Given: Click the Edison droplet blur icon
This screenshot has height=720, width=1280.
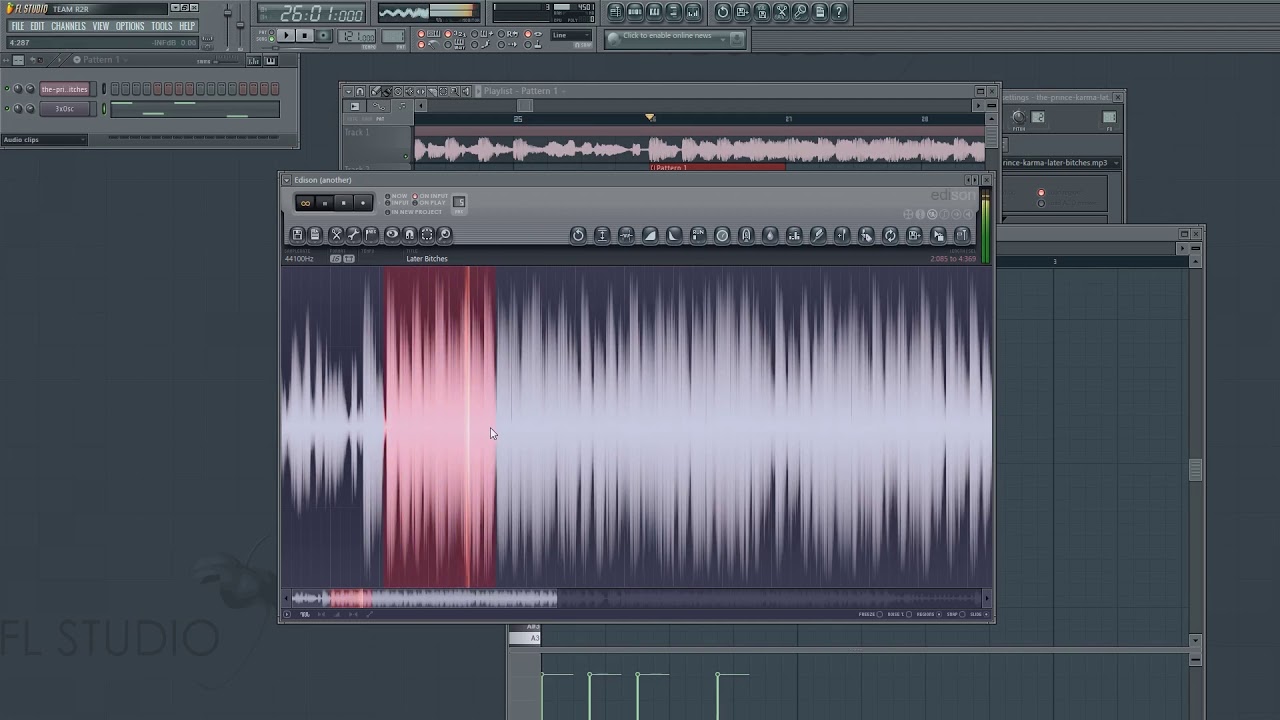Looking at the screenshot, I should (770, 235).
